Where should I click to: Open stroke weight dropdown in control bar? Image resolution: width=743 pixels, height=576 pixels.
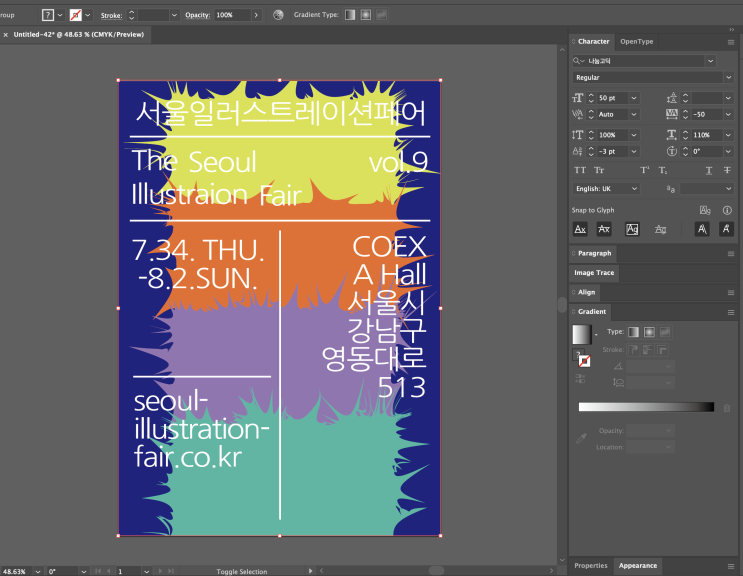tap(174, 15)
